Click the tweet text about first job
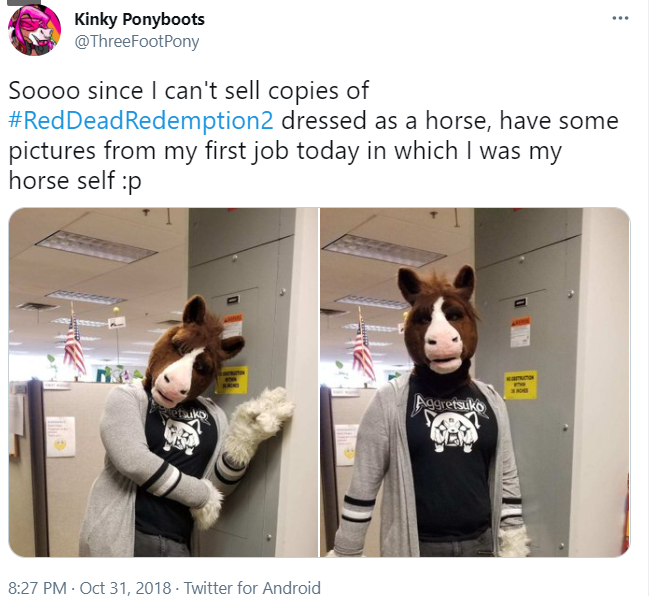 [x=313, y=135]
